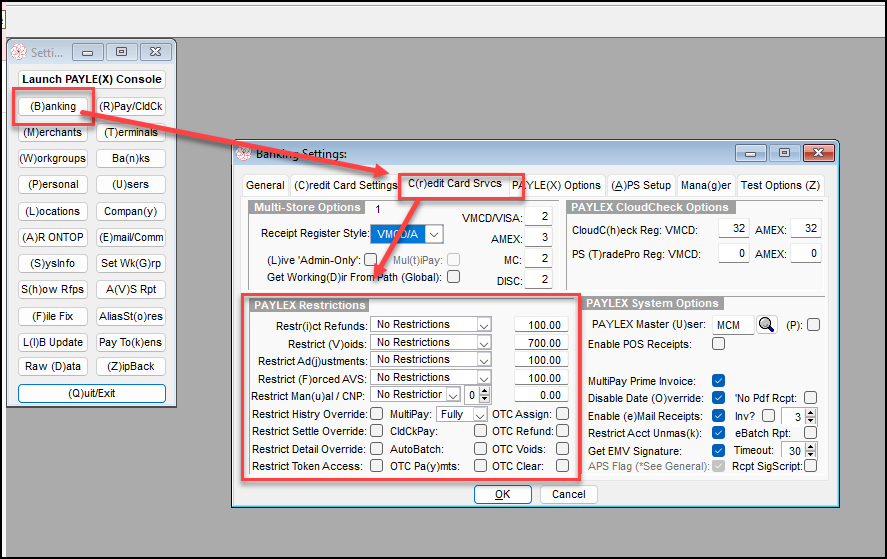Screen dimensions: 887x559
Task: Check Restrict Token Access
Action: (x=376, y=466)
